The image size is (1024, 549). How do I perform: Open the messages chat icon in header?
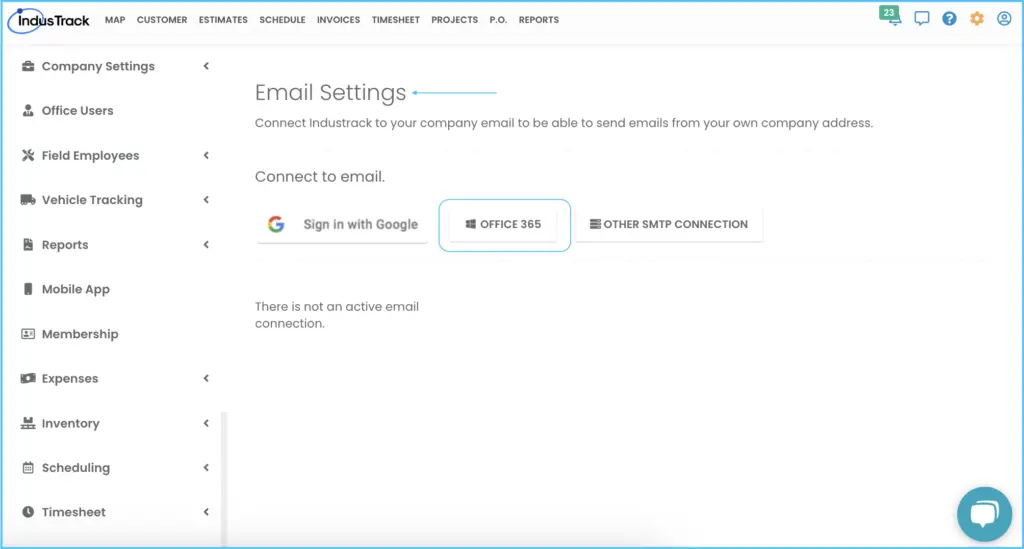point(921,18)
